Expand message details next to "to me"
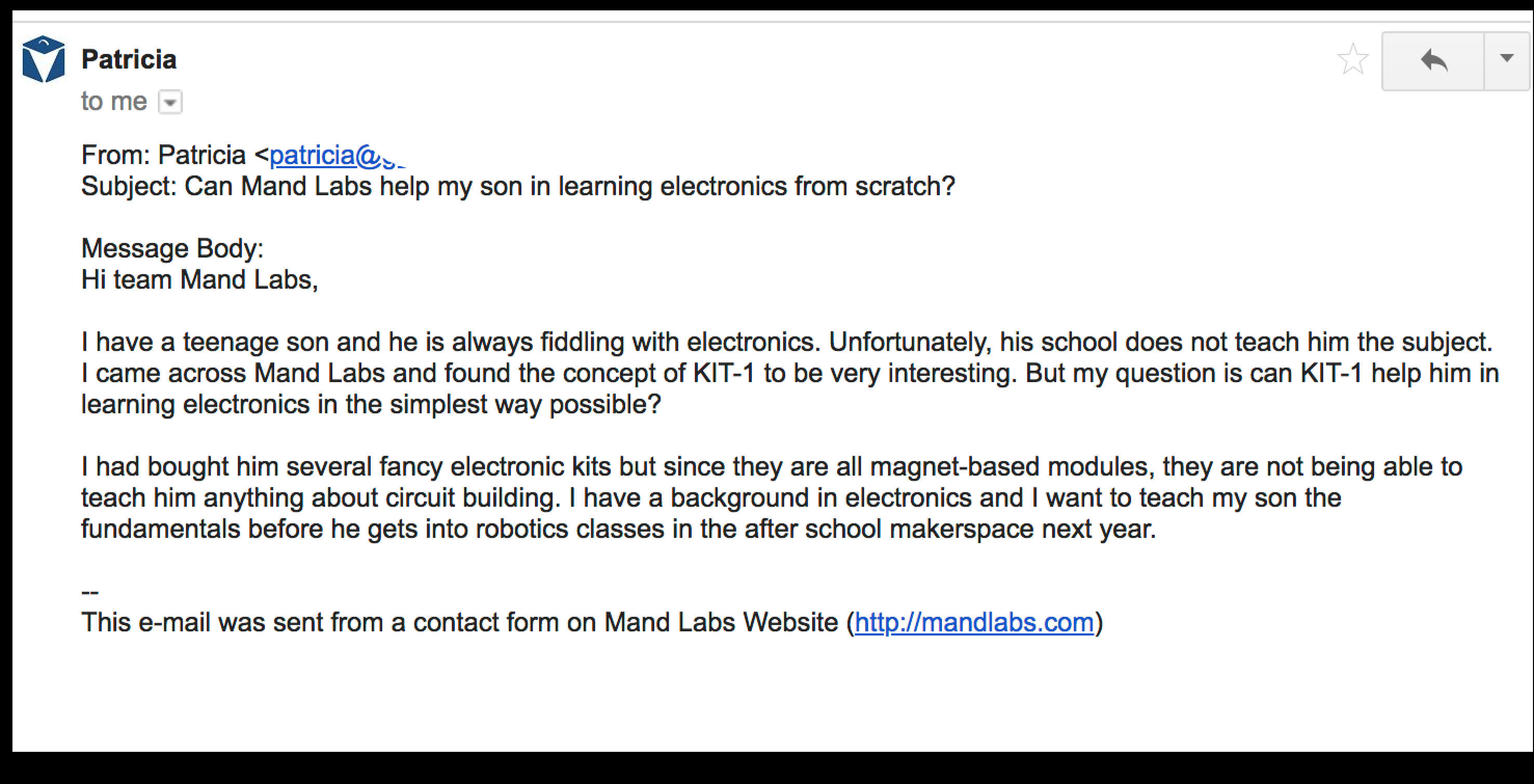 click(170, 102)
